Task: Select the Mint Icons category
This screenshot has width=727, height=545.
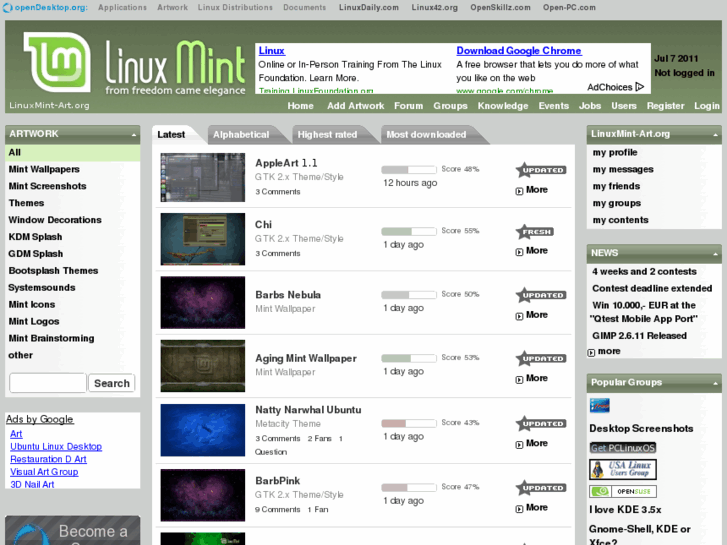Action: pos(32,304)
